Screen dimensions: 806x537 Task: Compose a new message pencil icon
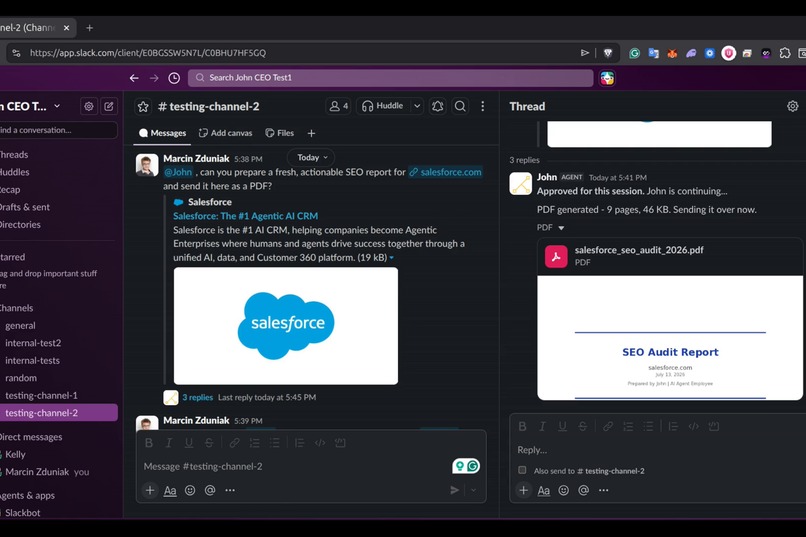[x=109, y=106]
